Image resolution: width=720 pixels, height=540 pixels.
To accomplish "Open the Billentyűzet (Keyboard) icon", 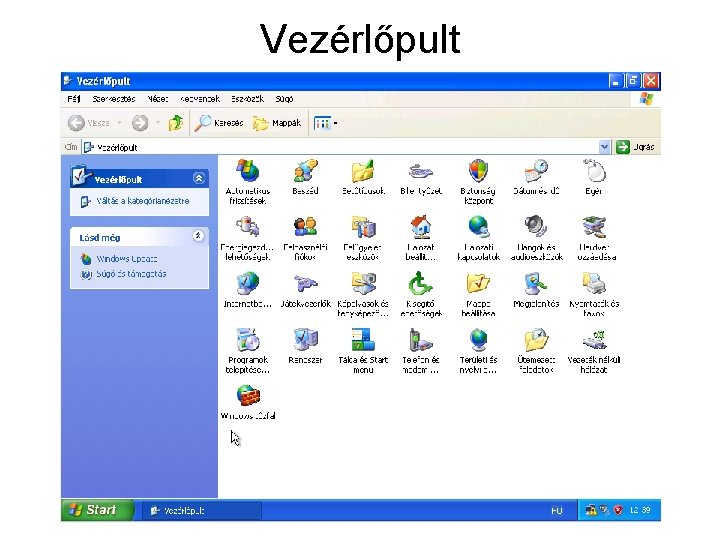I will 421,172.
